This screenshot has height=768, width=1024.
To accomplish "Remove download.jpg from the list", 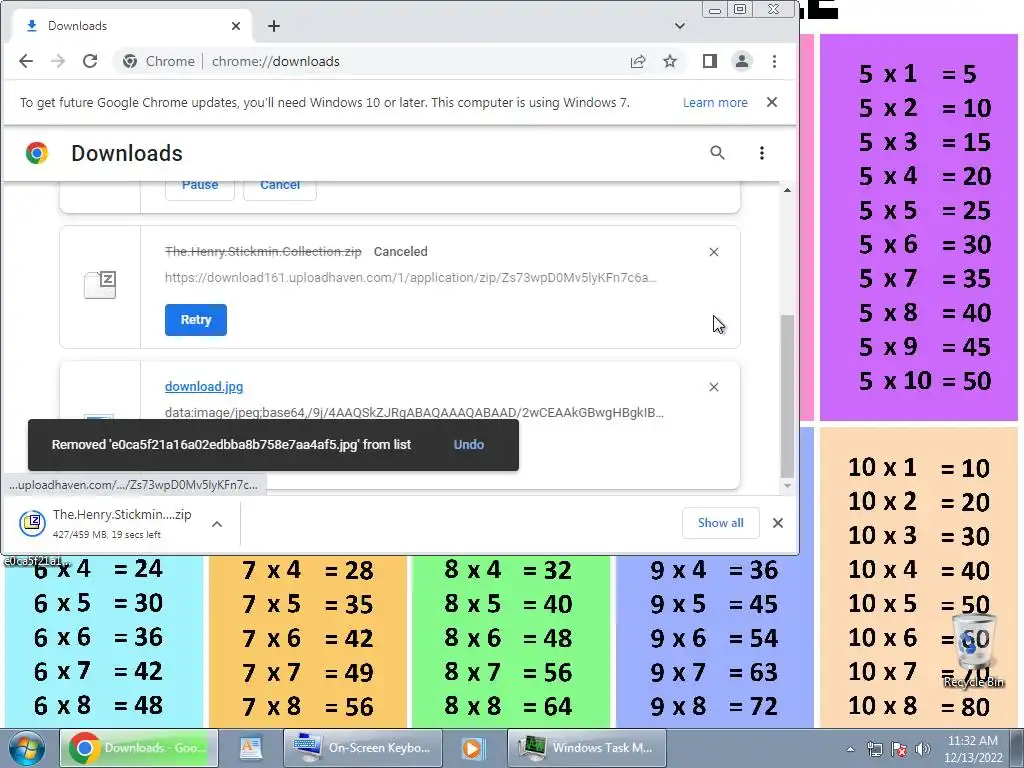I will (x=714, y=387).
